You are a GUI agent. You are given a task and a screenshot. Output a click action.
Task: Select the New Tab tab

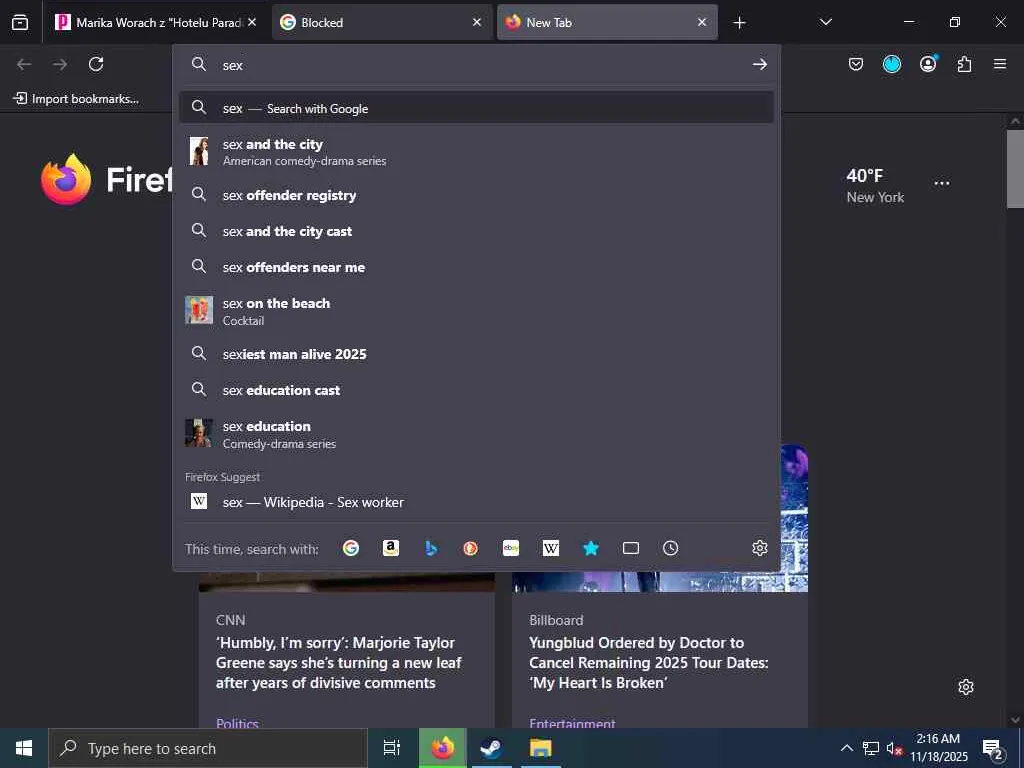(607, 22)
